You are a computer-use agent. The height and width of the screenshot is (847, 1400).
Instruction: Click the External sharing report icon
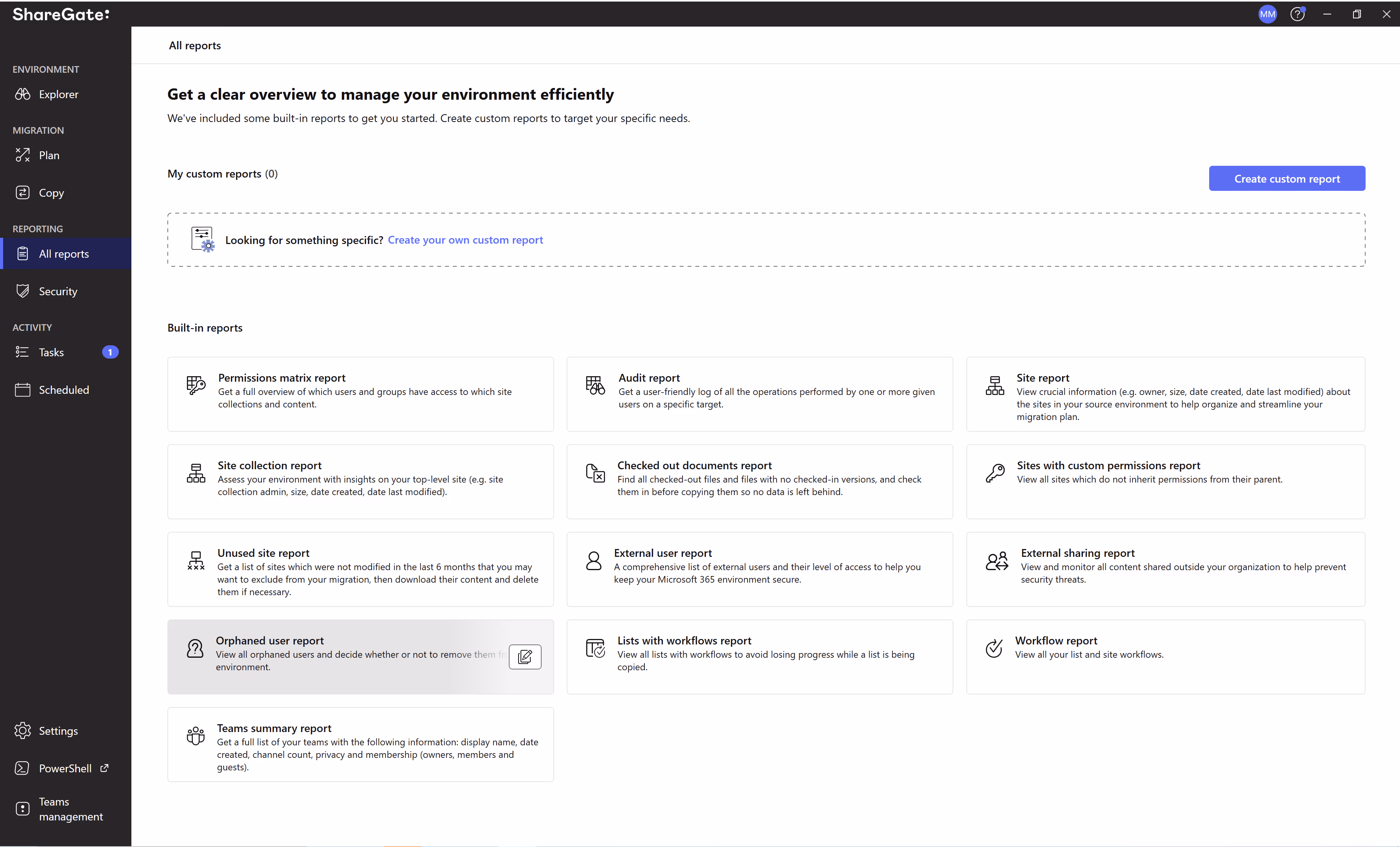tap(996, 561)
